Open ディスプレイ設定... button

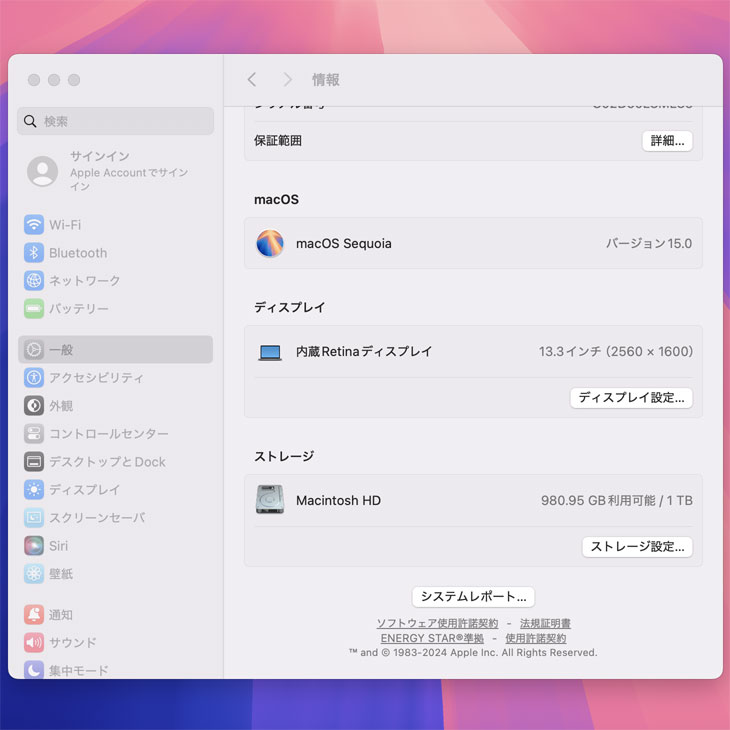click(x=631, y=398)
